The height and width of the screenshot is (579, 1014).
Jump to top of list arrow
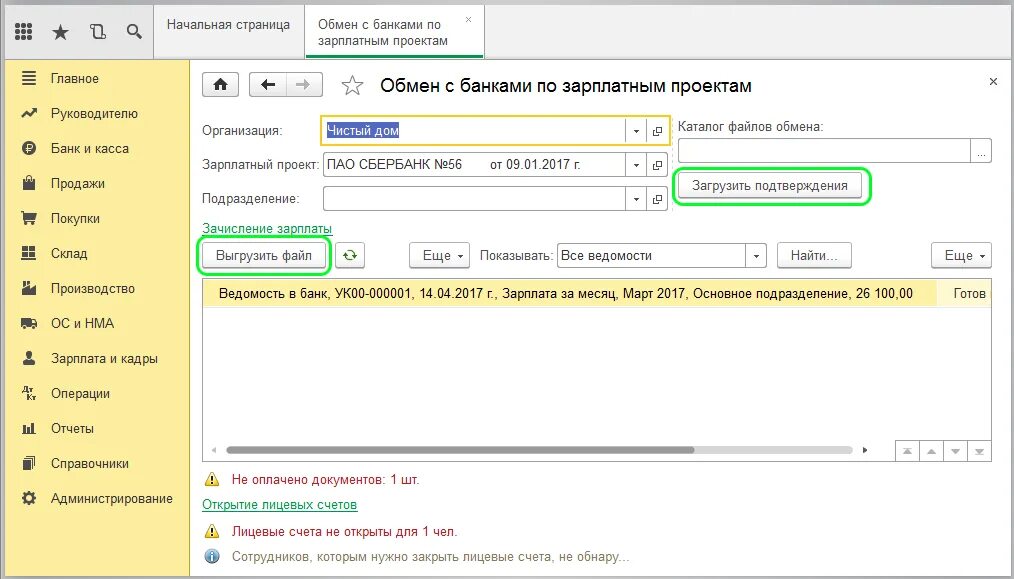pyautogui.click(x=907, y=451)
